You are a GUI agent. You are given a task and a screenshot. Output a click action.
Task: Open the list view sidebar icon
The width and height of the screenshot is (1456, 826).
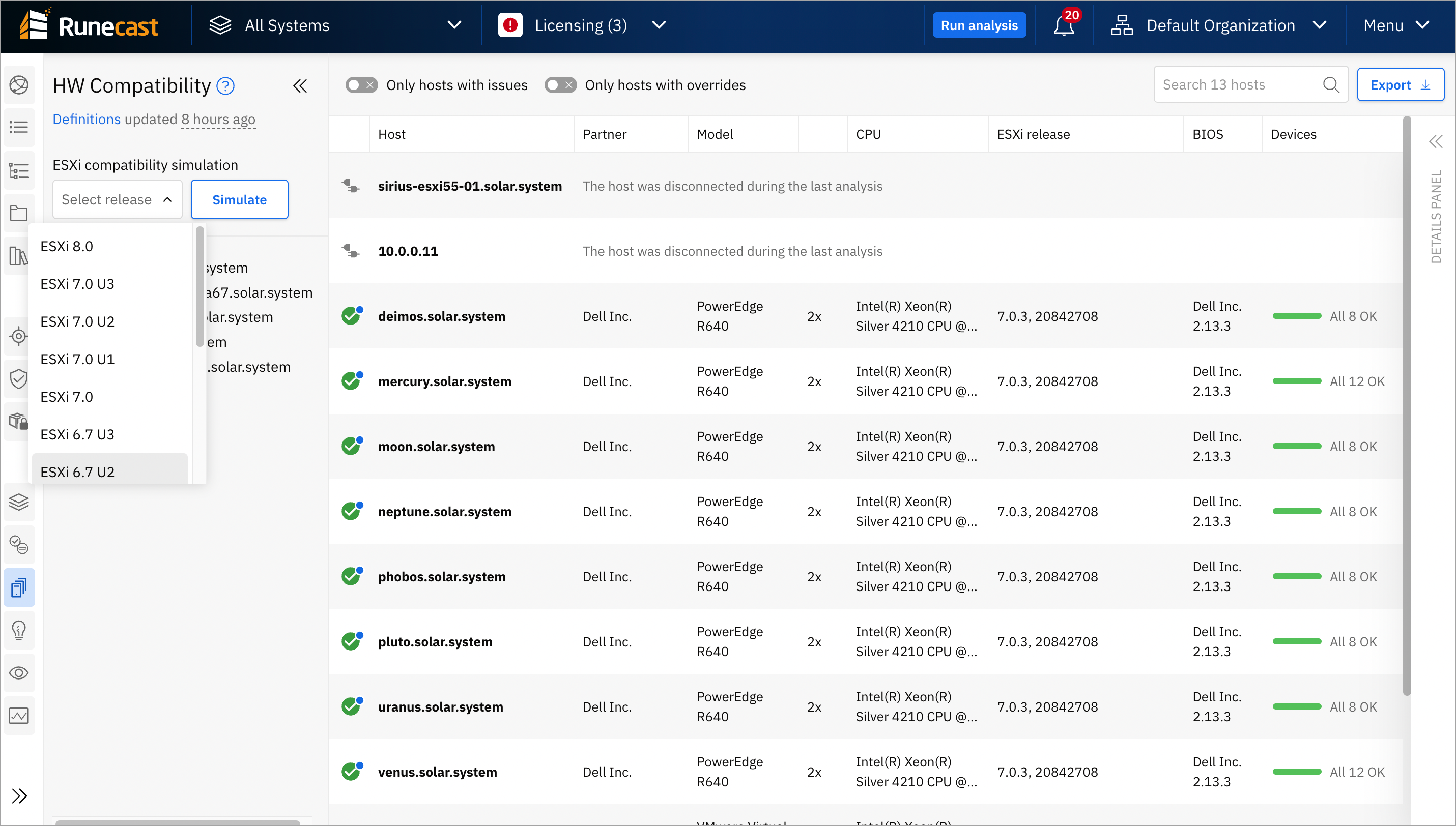(19, 127)
